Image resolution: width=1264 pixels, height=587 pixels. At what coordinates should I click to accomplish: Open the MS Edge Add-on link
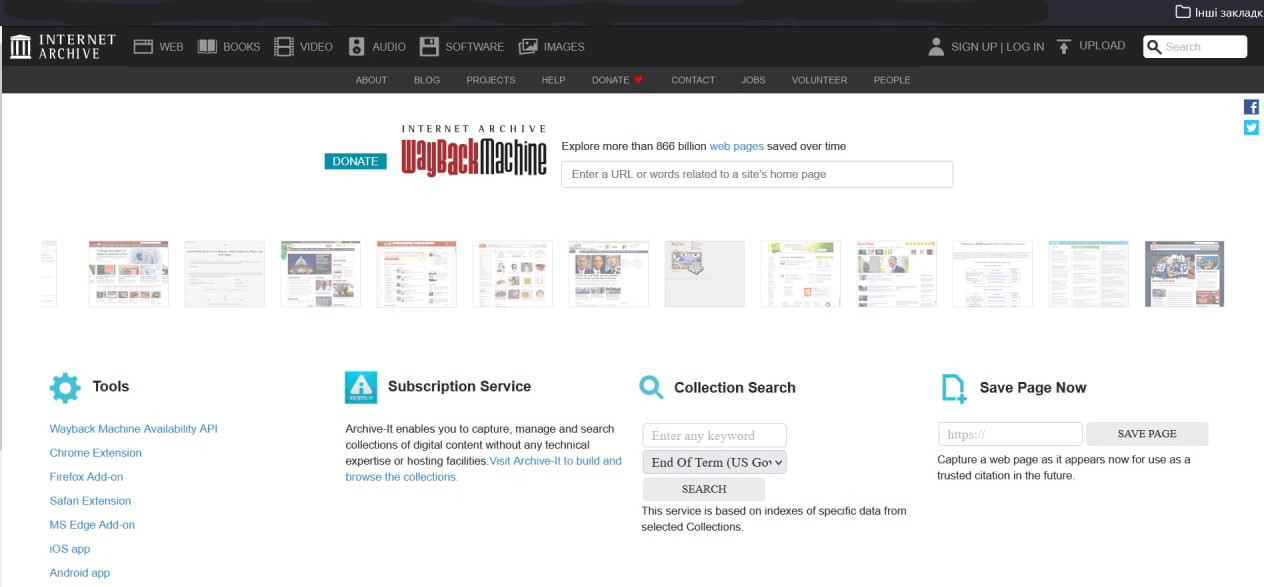coord(92,525)
